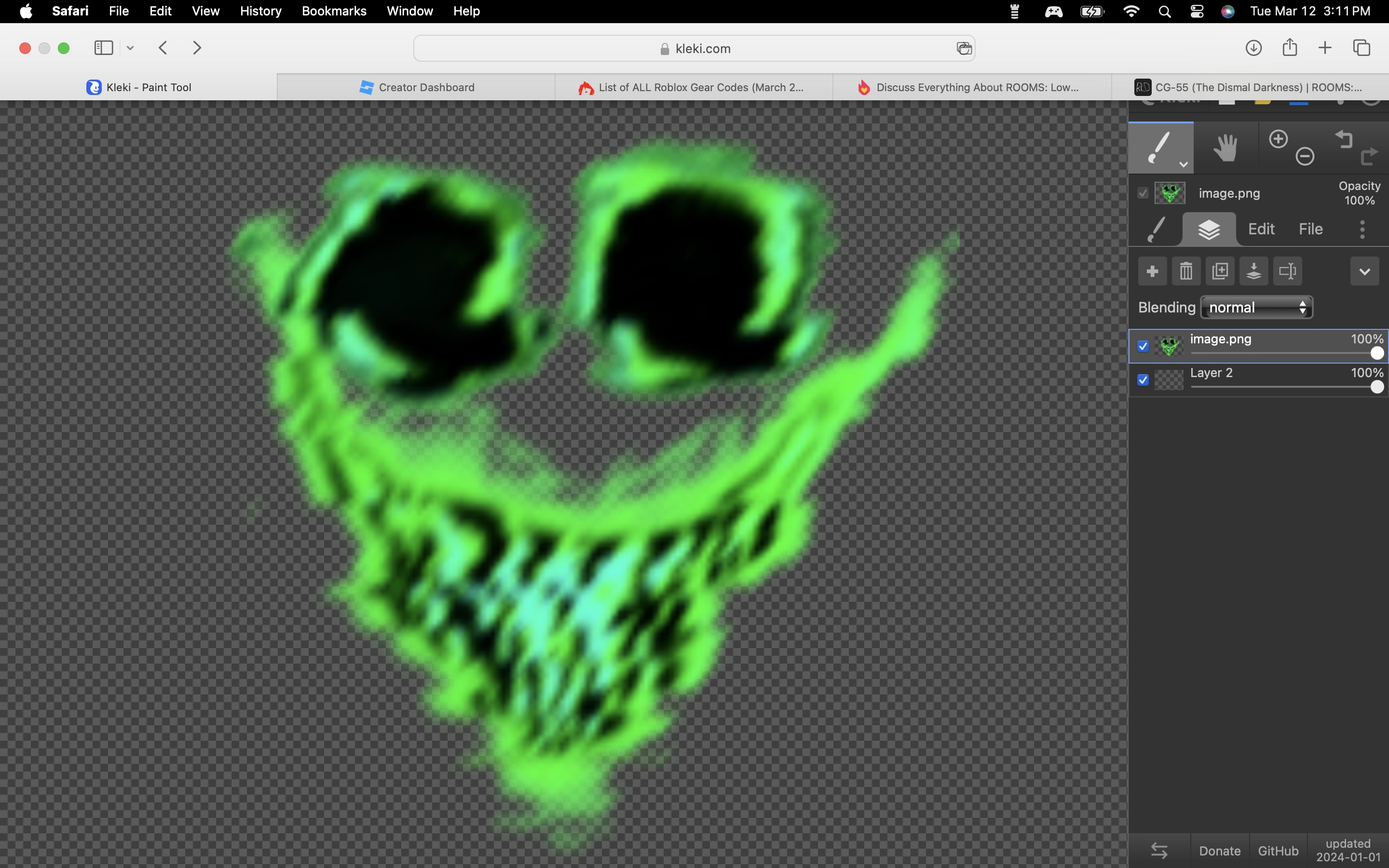Viewport: 1389px width, 868px height.
Task: Click the Donate link
Action: point(1220,851)
